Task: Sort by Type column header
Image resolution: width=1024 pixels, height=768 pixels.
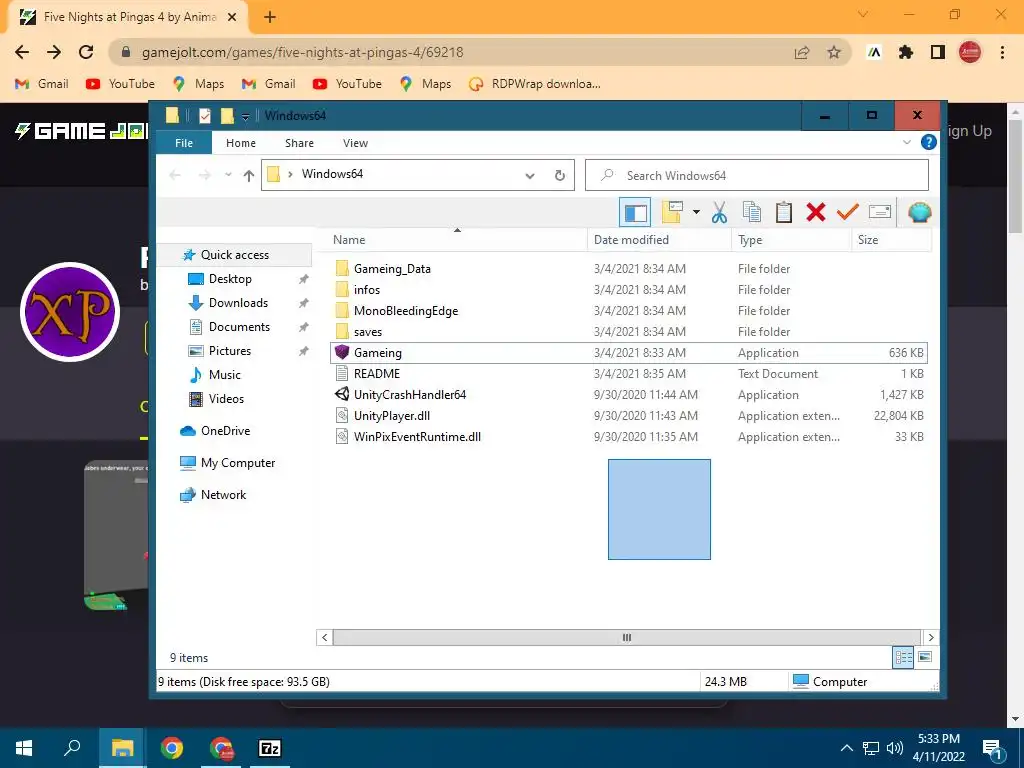Action: point(792,240)
